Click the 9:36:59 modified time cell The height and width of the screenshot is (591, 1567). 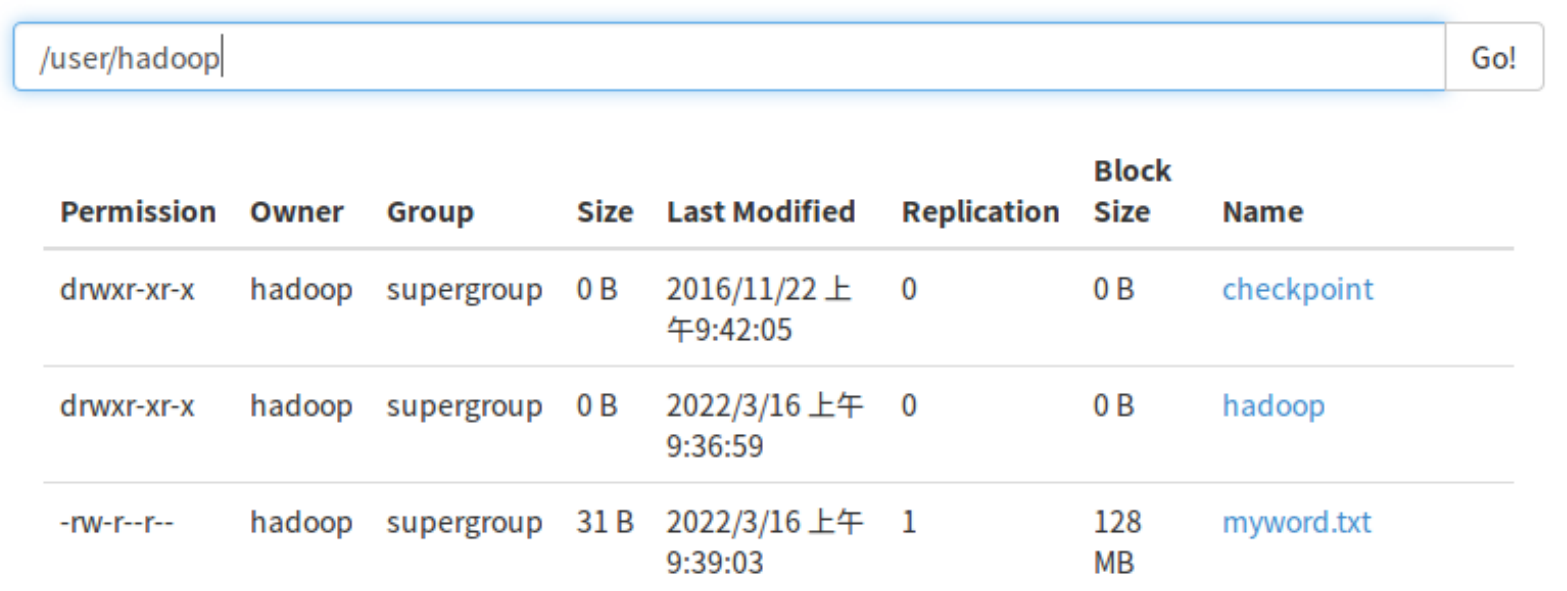pyautogui.click(x=714, y=446)
